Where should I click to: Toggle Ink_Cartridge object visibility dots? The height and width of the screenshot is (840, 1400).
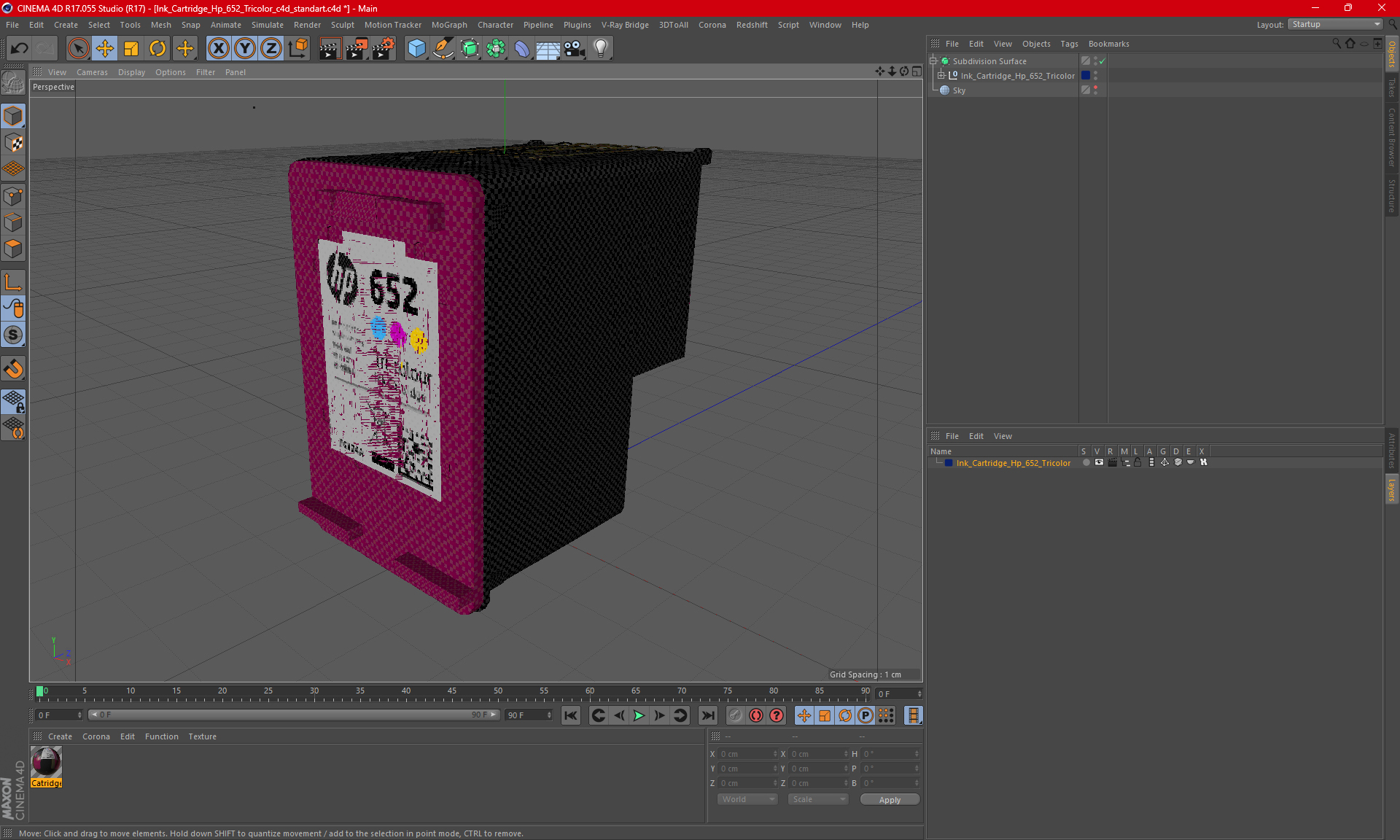(x=1095, y=76)
